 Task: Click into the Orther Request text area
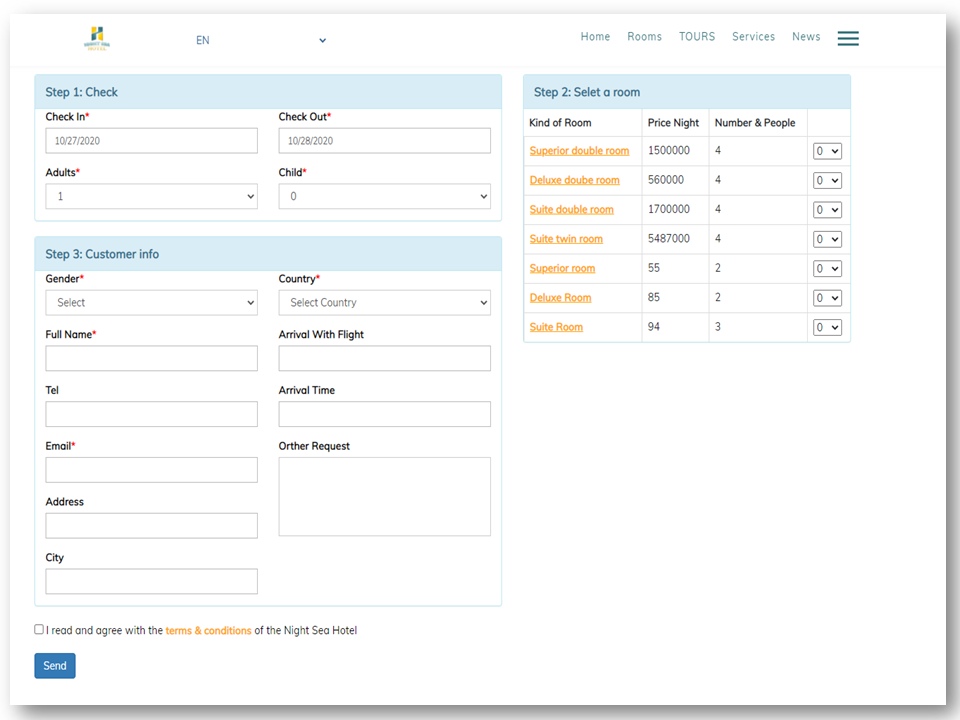384,497
